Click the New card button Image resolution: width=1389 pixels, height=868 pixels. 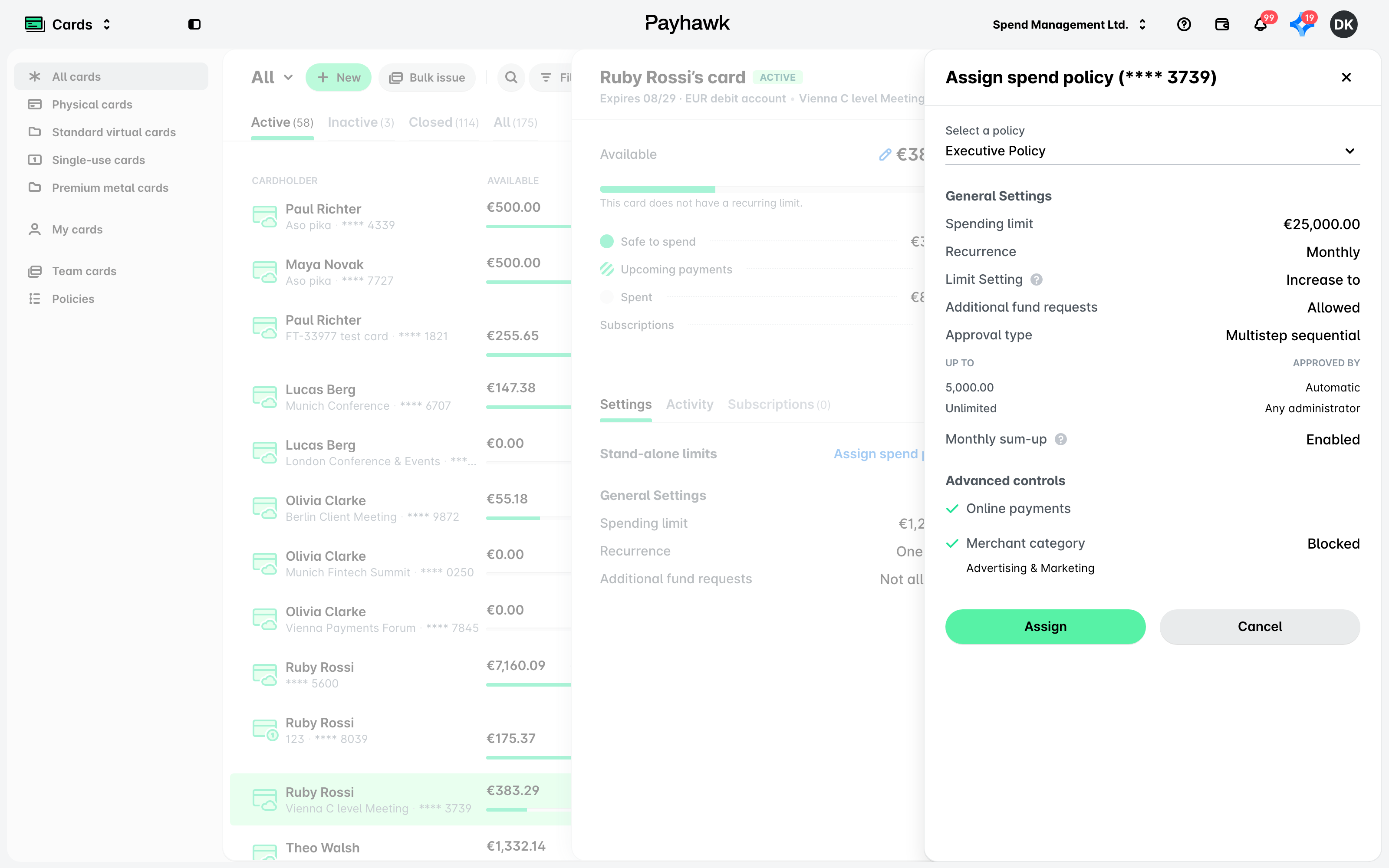click(339, 78)
